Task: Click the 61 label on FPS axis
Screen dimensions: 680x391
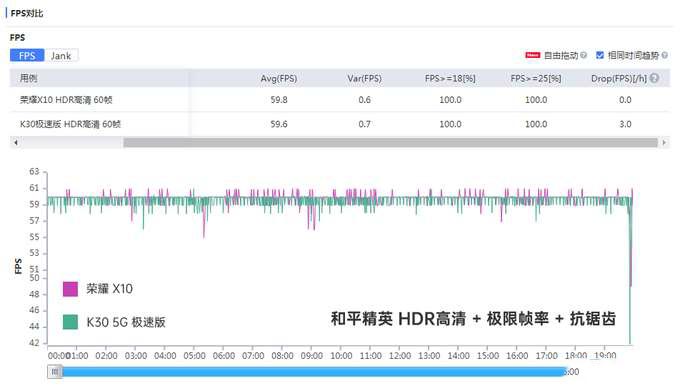Action: [x=34, y=188]
